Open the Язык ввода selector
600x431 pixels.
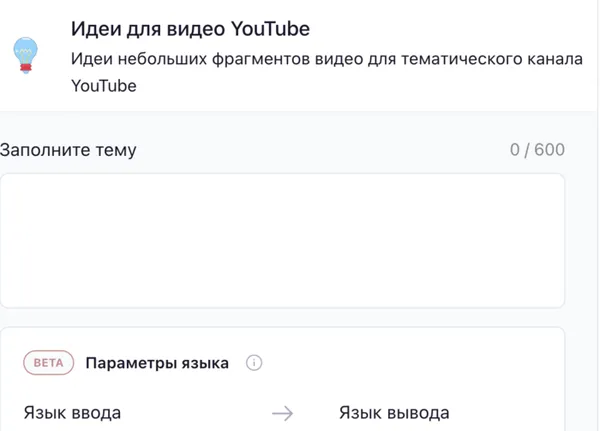pos(72,413)
